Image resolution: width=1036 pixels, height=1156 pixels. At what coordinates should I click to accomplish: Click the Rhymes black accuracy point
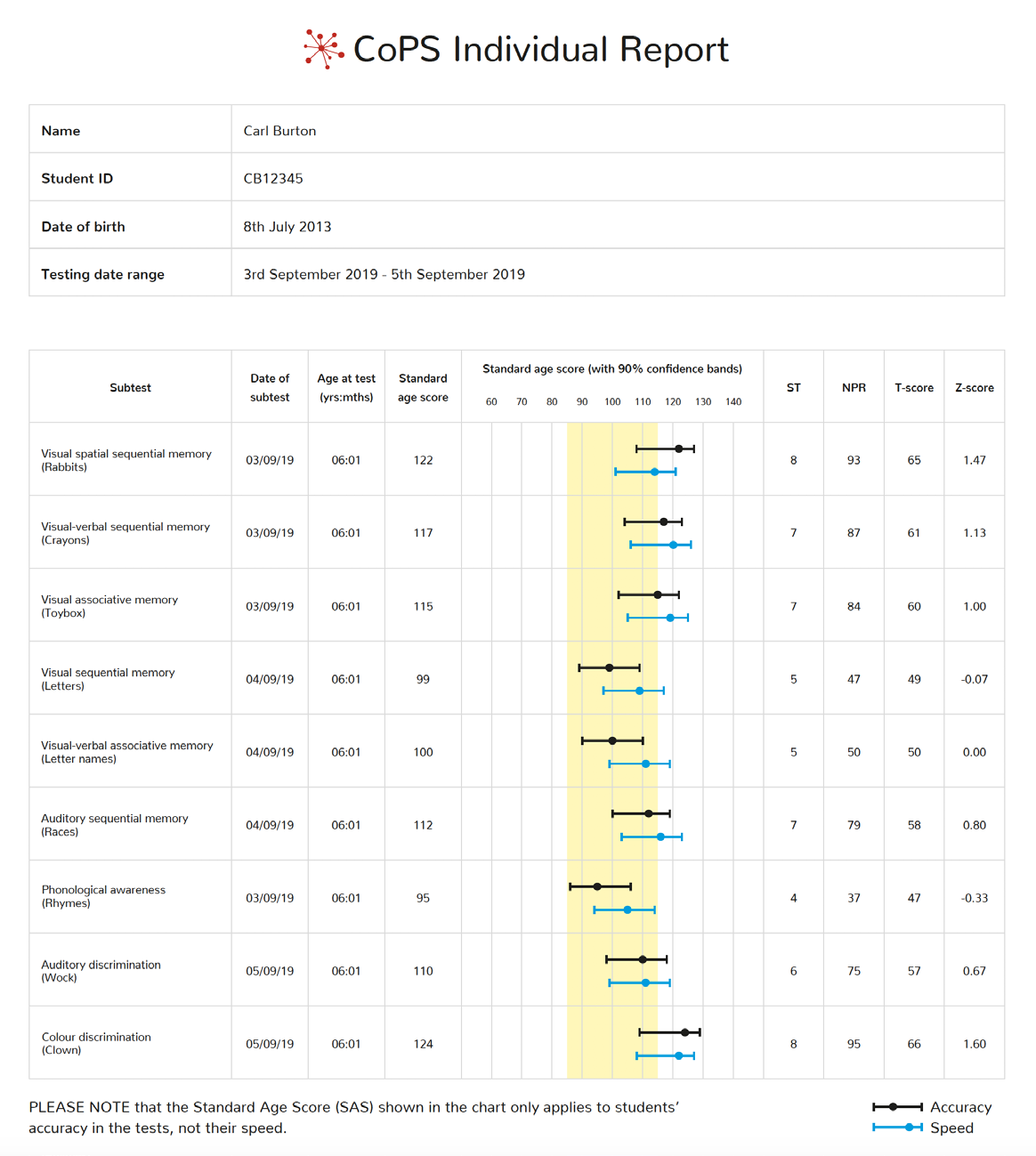click(x=597, y=886)
